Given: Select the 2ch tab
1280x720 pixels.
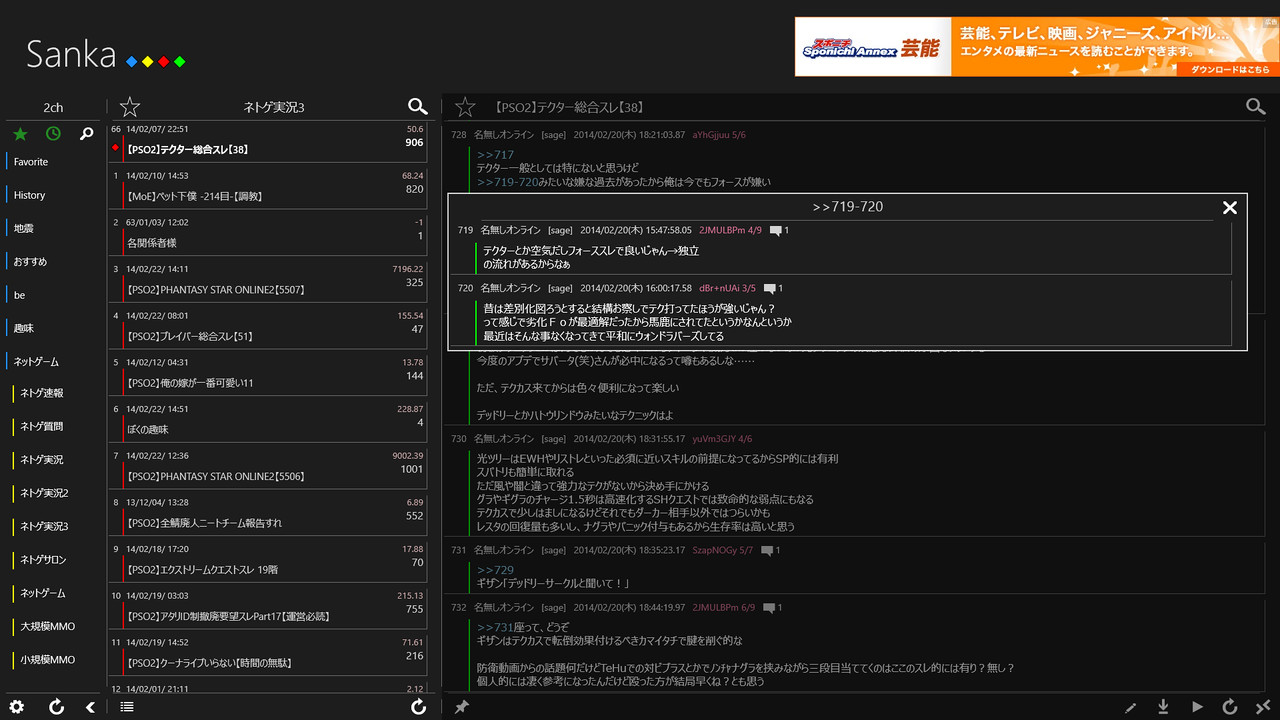Looking at the screenshot, I should (52, 107).
